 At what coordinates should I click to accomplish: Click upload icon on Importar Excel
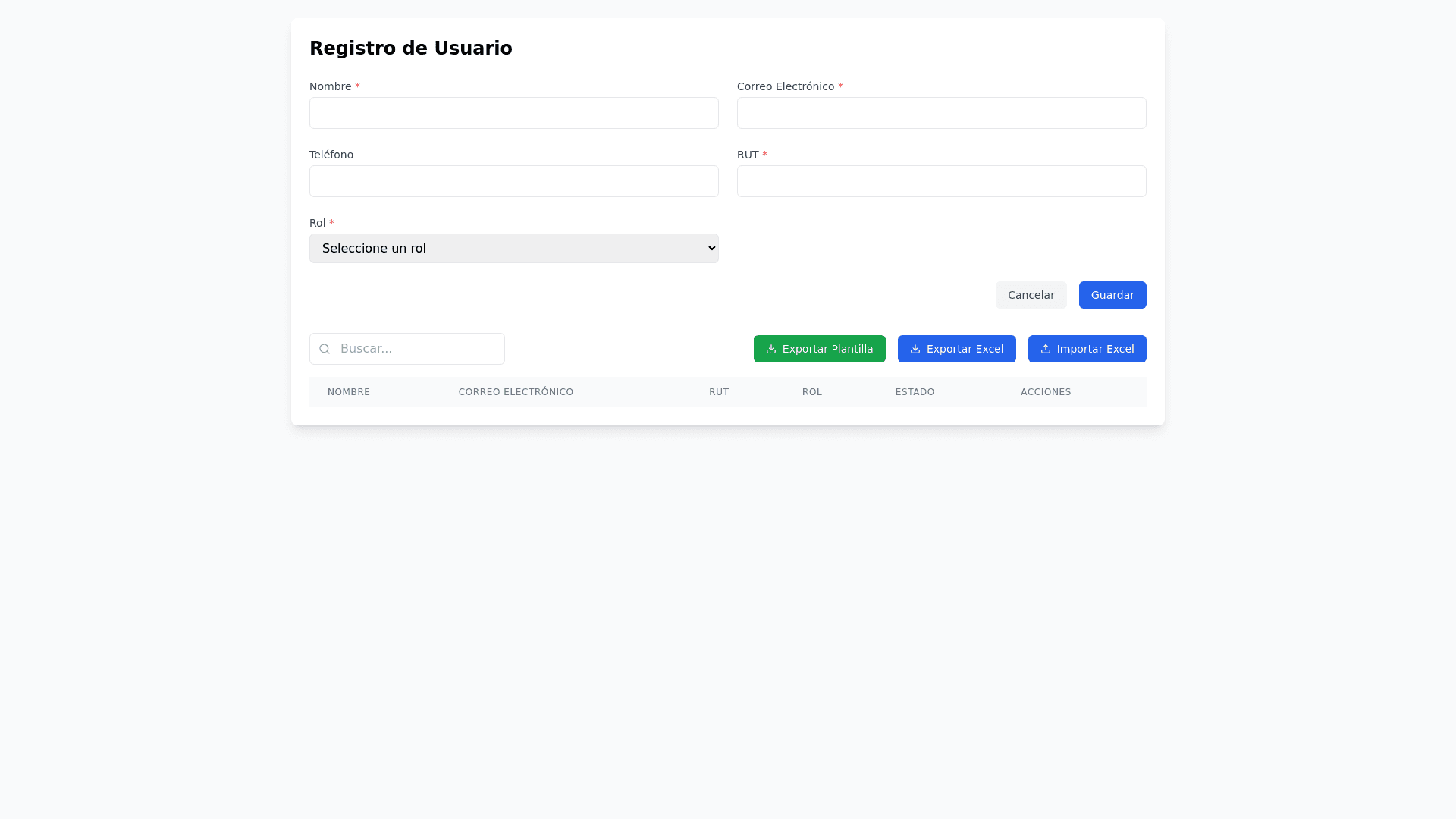click(1046, 349)
